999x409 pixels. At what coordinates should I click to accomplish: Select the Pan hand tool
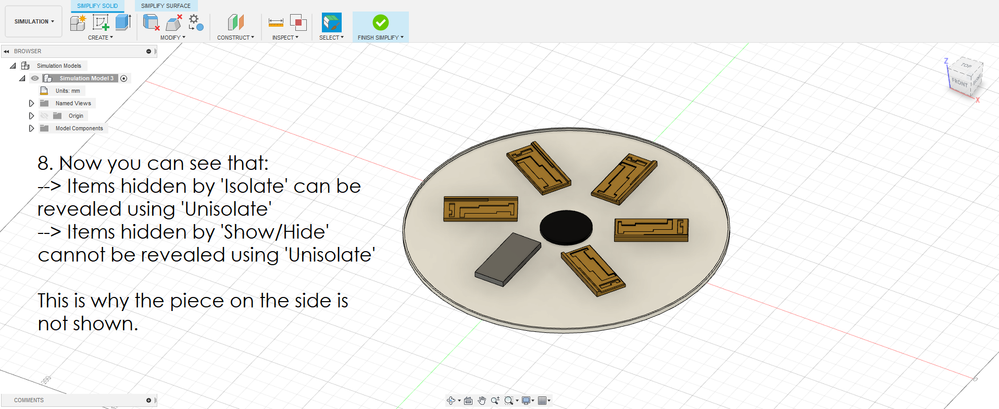(482, 400)
